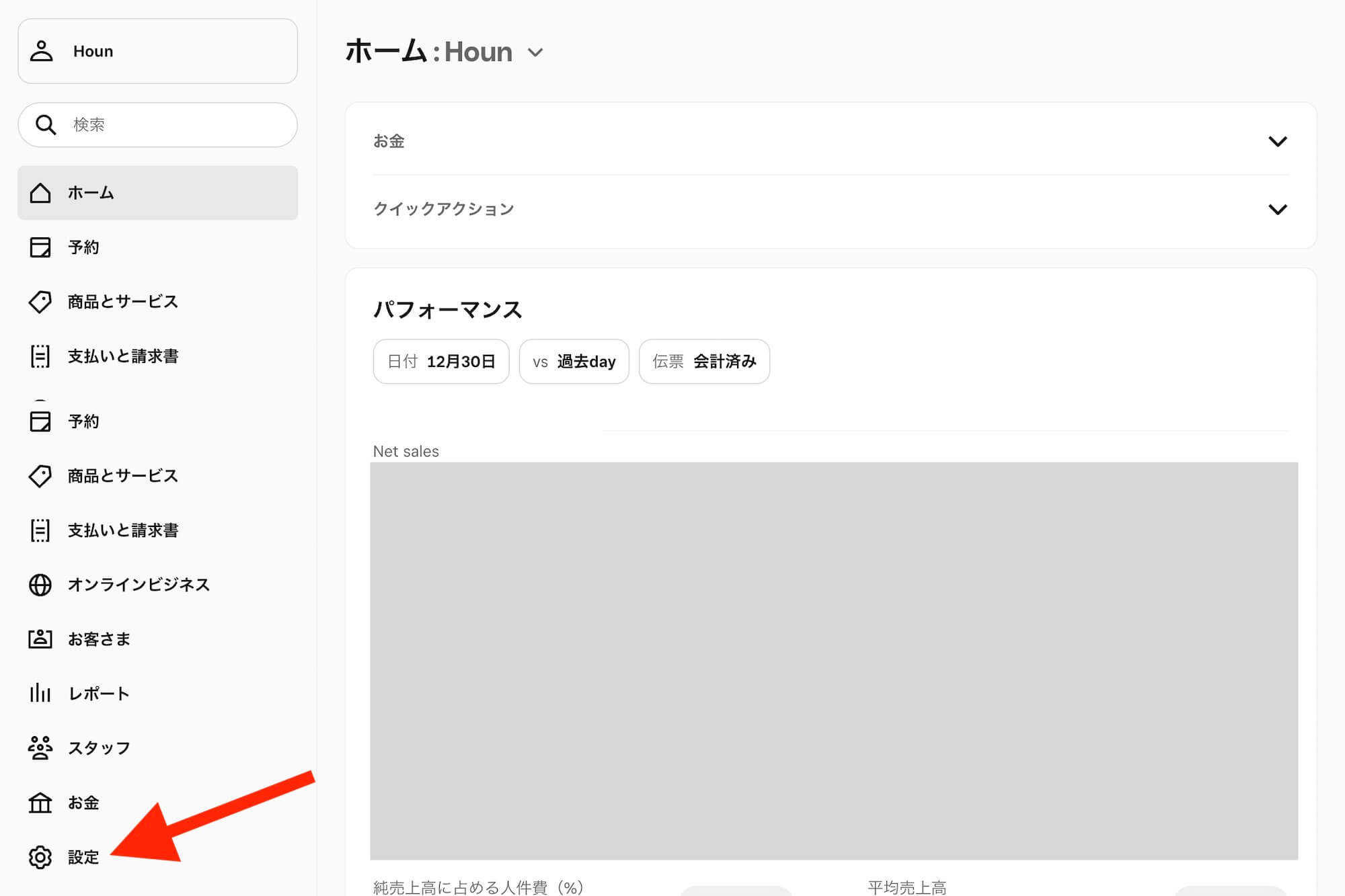Open スタッフ via the people icon
1345x896 pixels.
40,747
